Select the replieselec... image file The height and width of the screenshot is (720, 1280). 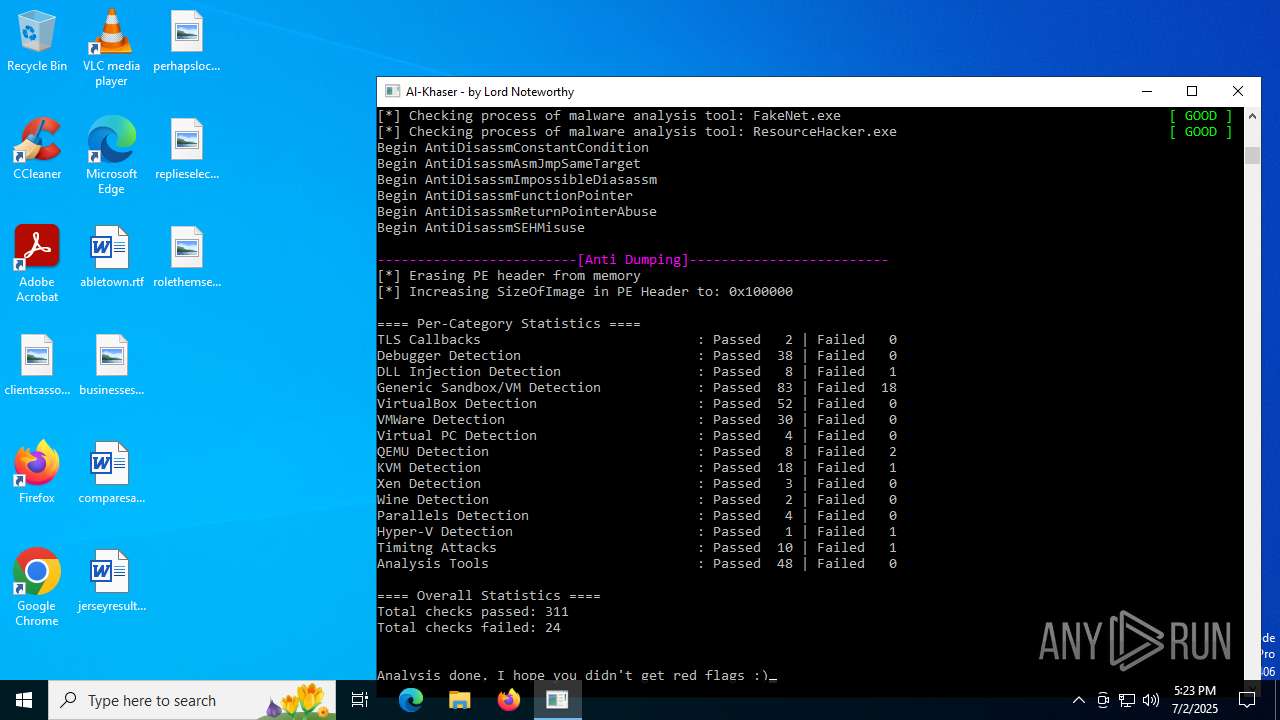pos(186,150)
